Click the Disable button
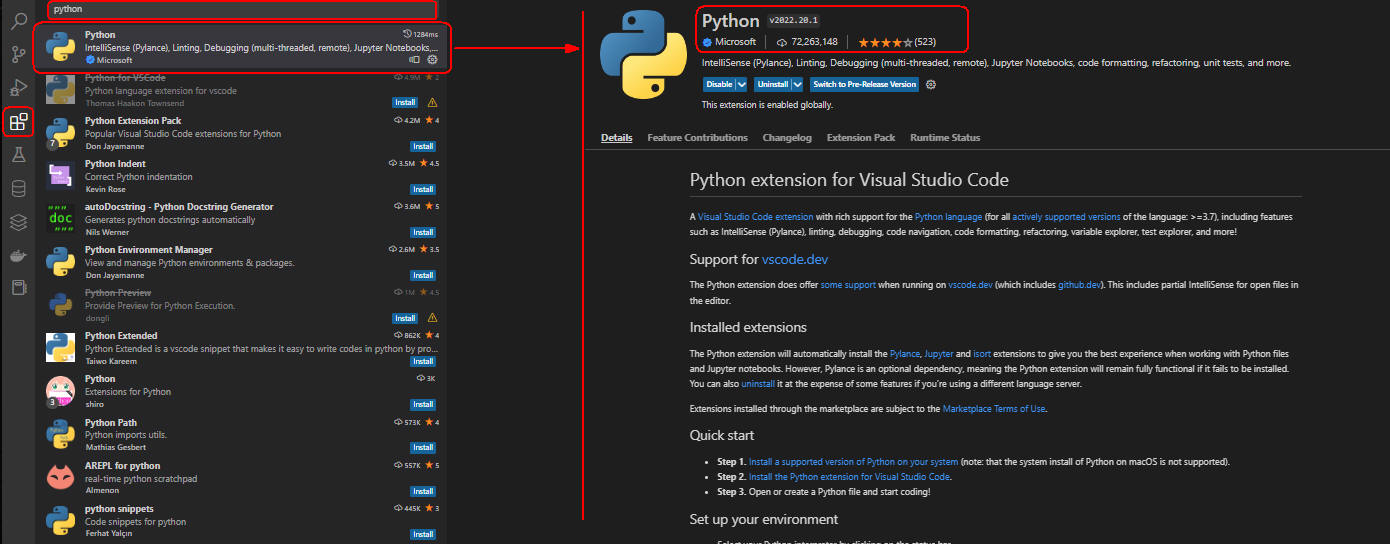The width and height of the screenshot is (1390, 544). pyautogui.click(x=720, y=84)
